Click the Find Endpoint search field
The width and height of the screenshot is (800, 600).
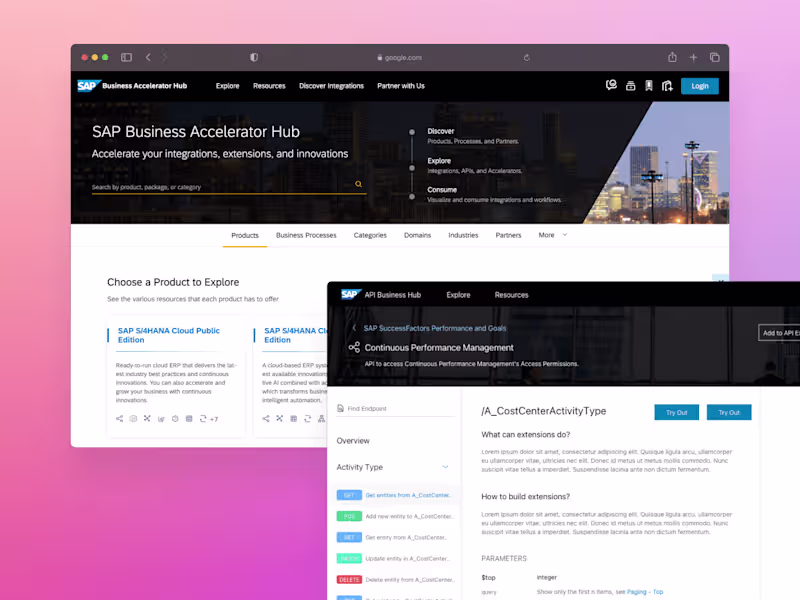(x=395, y=409)
